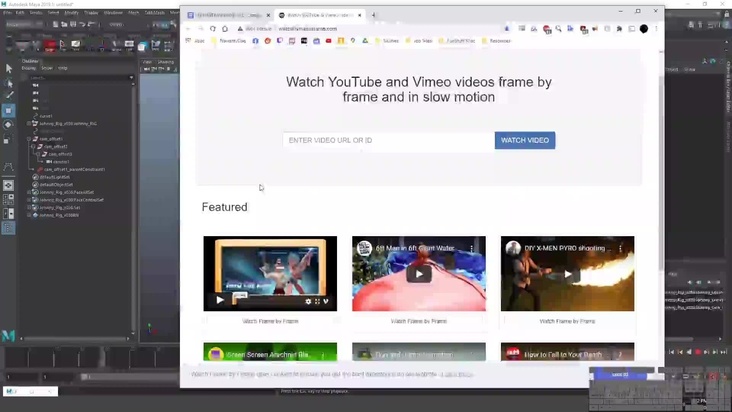This screenshot has width=732, height=412.
Task: Click the Paint Selection tool in toolbox
Action: click(9, 96)
